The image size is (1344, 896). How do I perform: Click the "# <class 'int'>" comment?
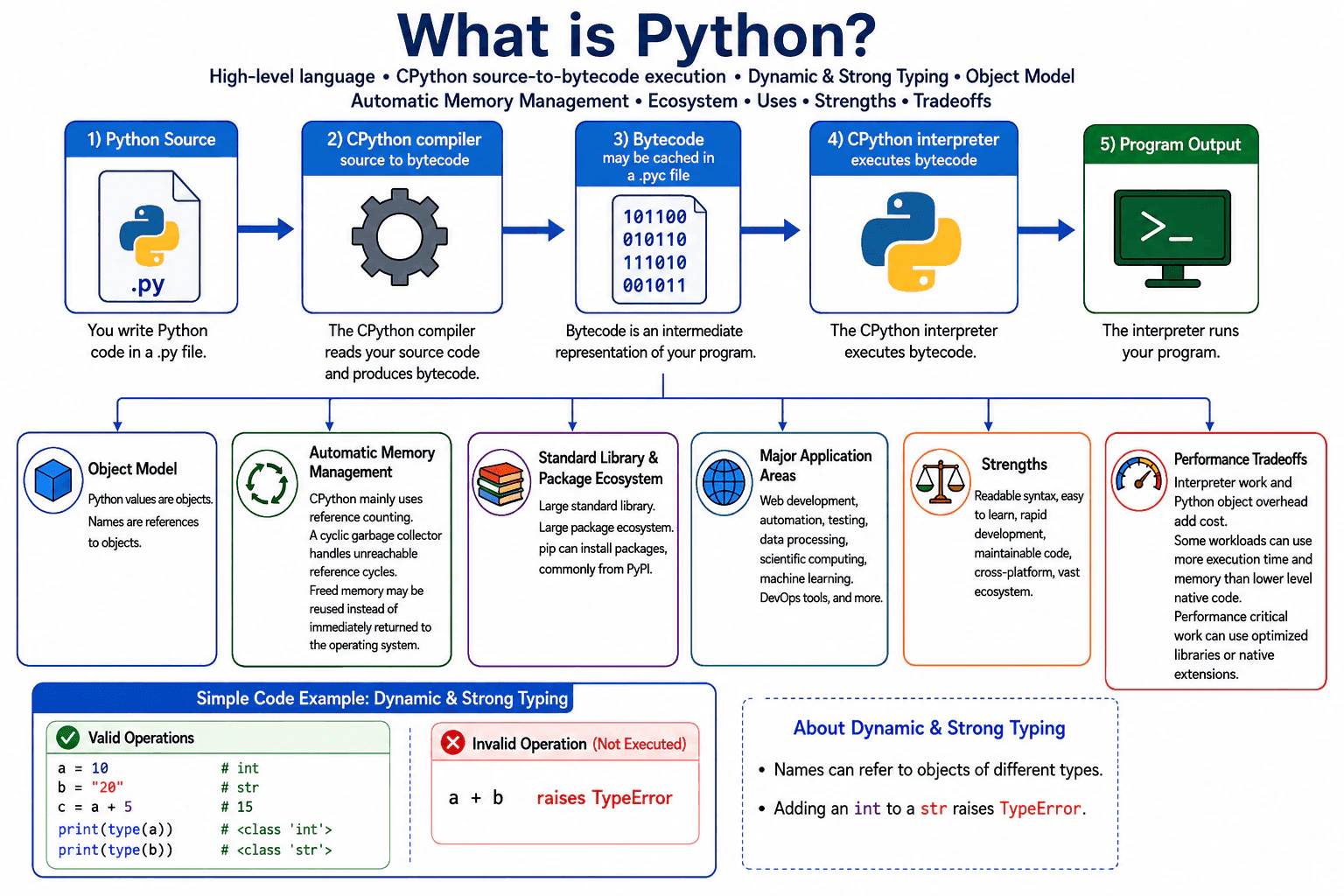(276, 829)
